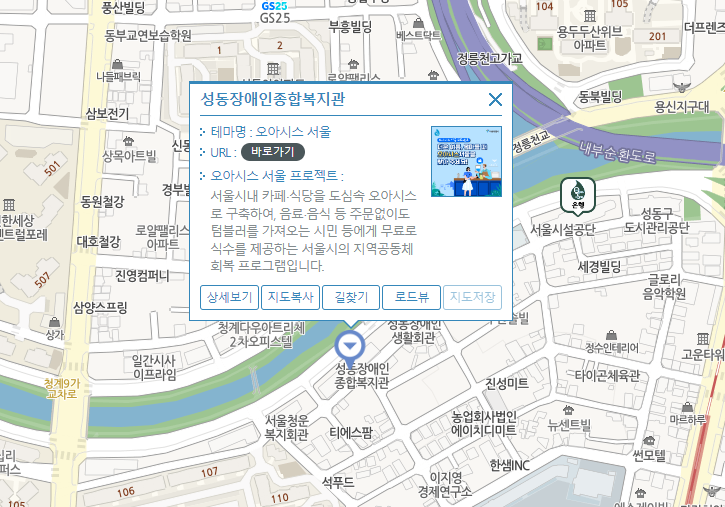Click the 삼보전기 label
This screenshot has width=725, height=507.
point(107,114)
